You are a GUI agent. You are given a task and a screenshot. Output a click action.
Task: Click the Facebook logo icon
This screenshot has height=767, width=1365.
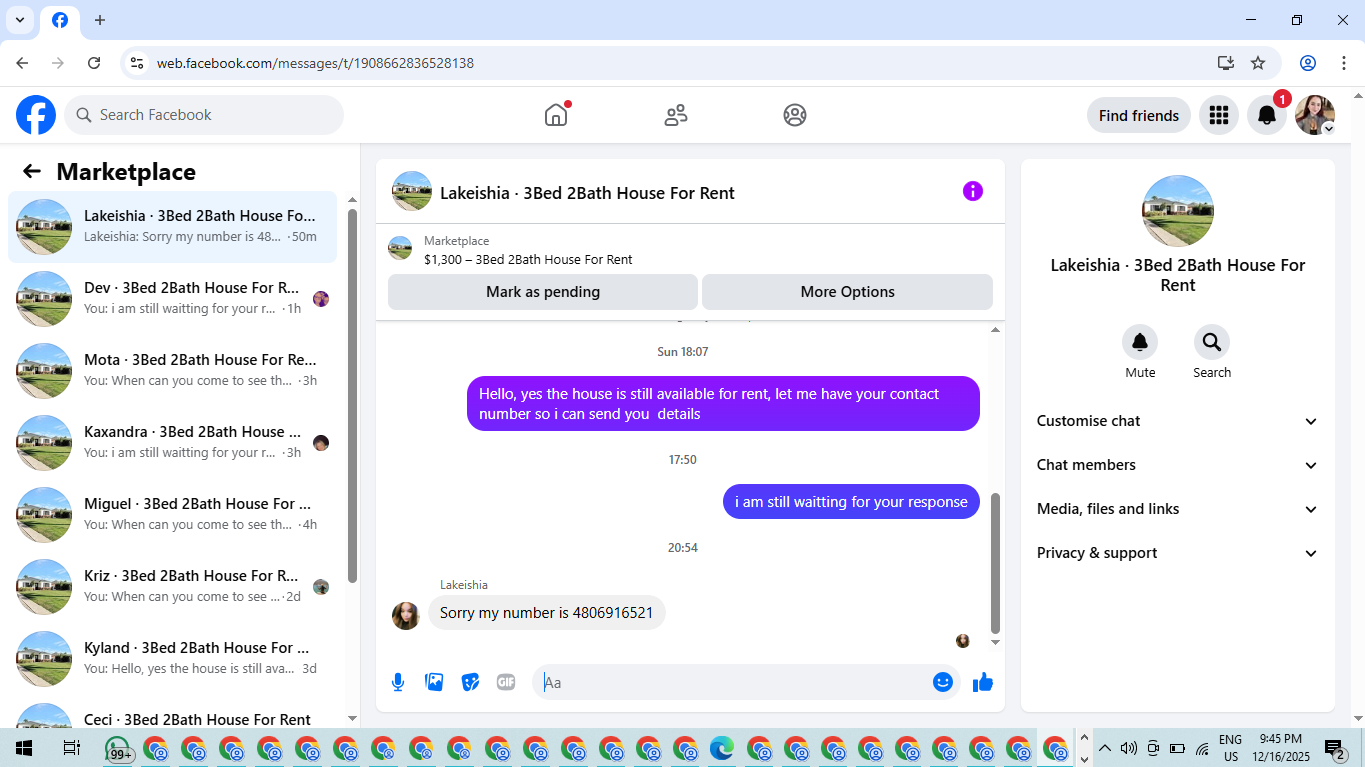point(36,115)
